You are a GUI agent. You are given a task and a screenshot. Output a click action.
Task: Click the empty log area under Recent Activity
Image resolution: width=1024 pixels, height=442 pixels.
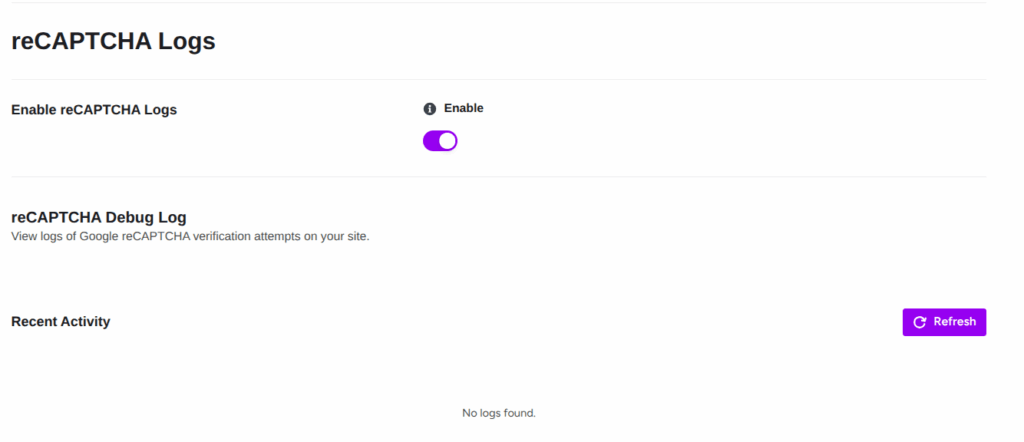pos(499,392)
